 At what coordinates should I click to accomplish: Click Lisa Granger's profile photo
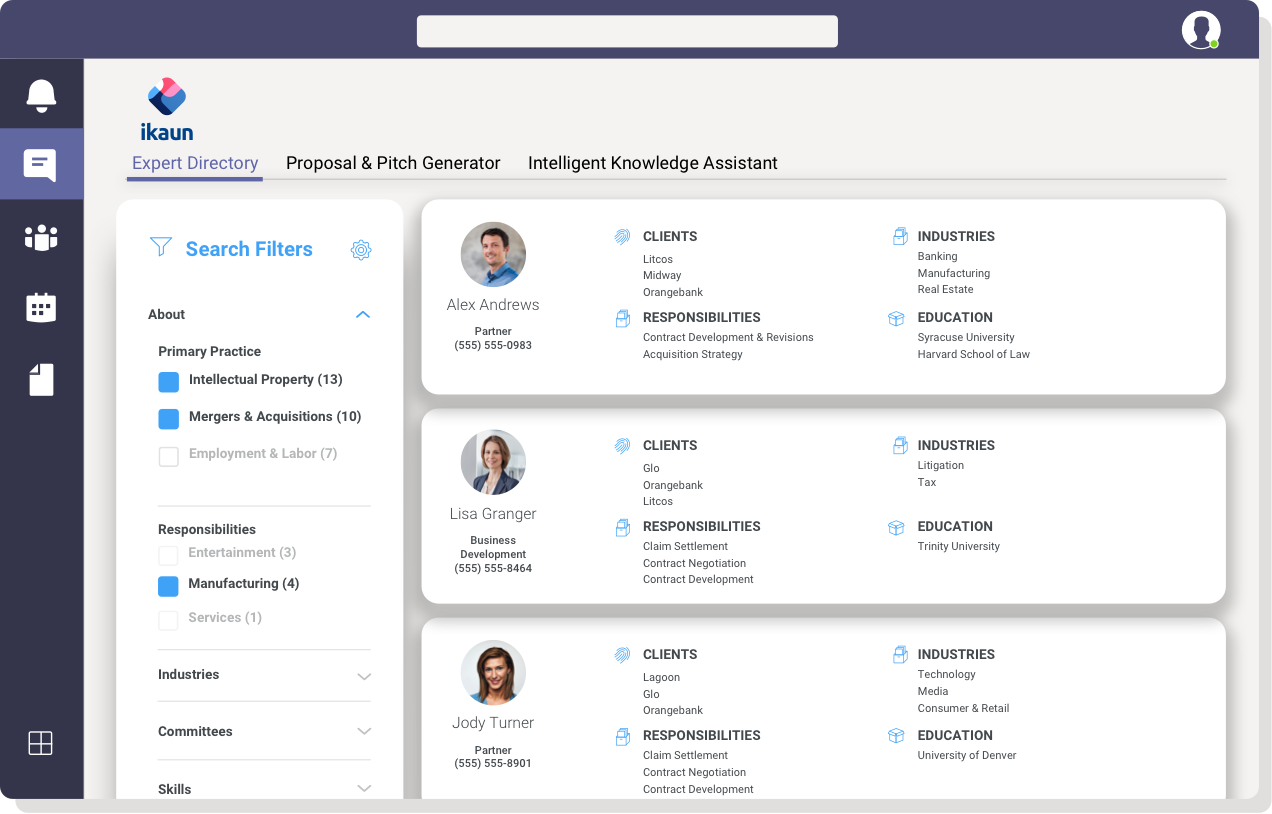coord(493,462)
